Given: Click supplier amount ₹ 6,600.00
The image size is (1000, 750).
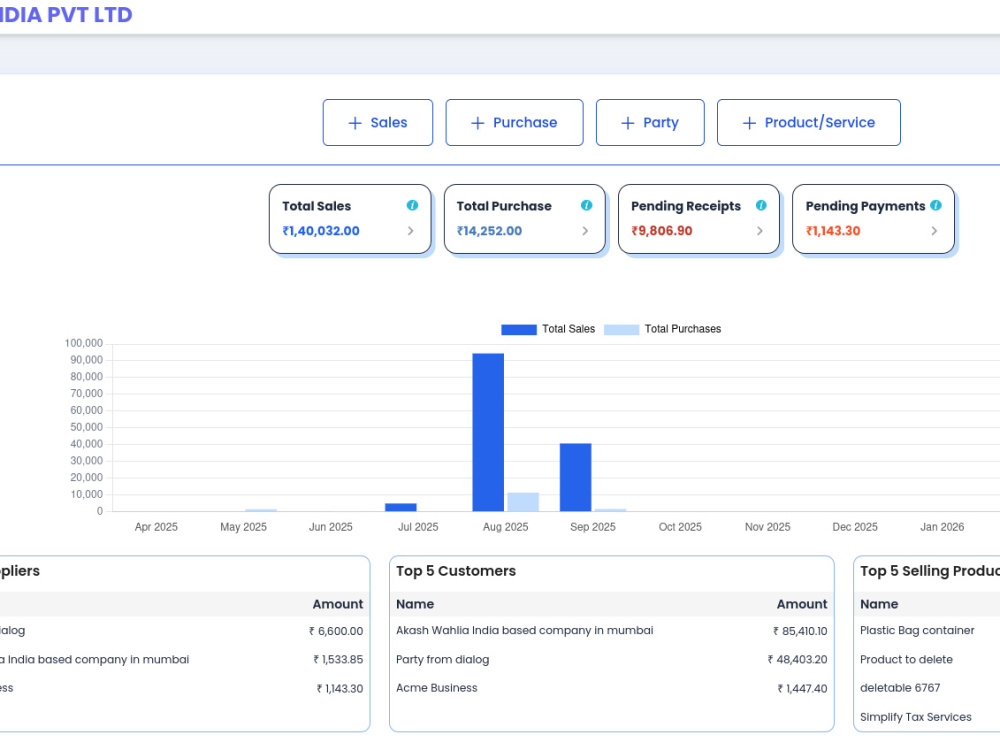Looking at the screenshot, I should point(336,631).
